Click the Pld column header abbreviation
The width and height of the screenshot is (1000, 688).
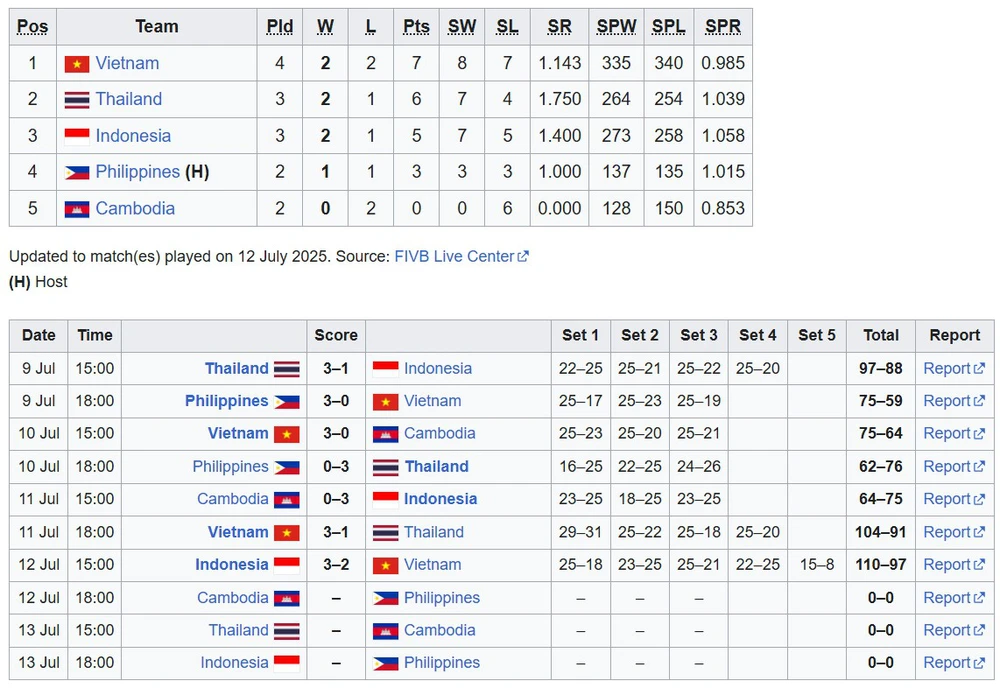tap(279, 27)
